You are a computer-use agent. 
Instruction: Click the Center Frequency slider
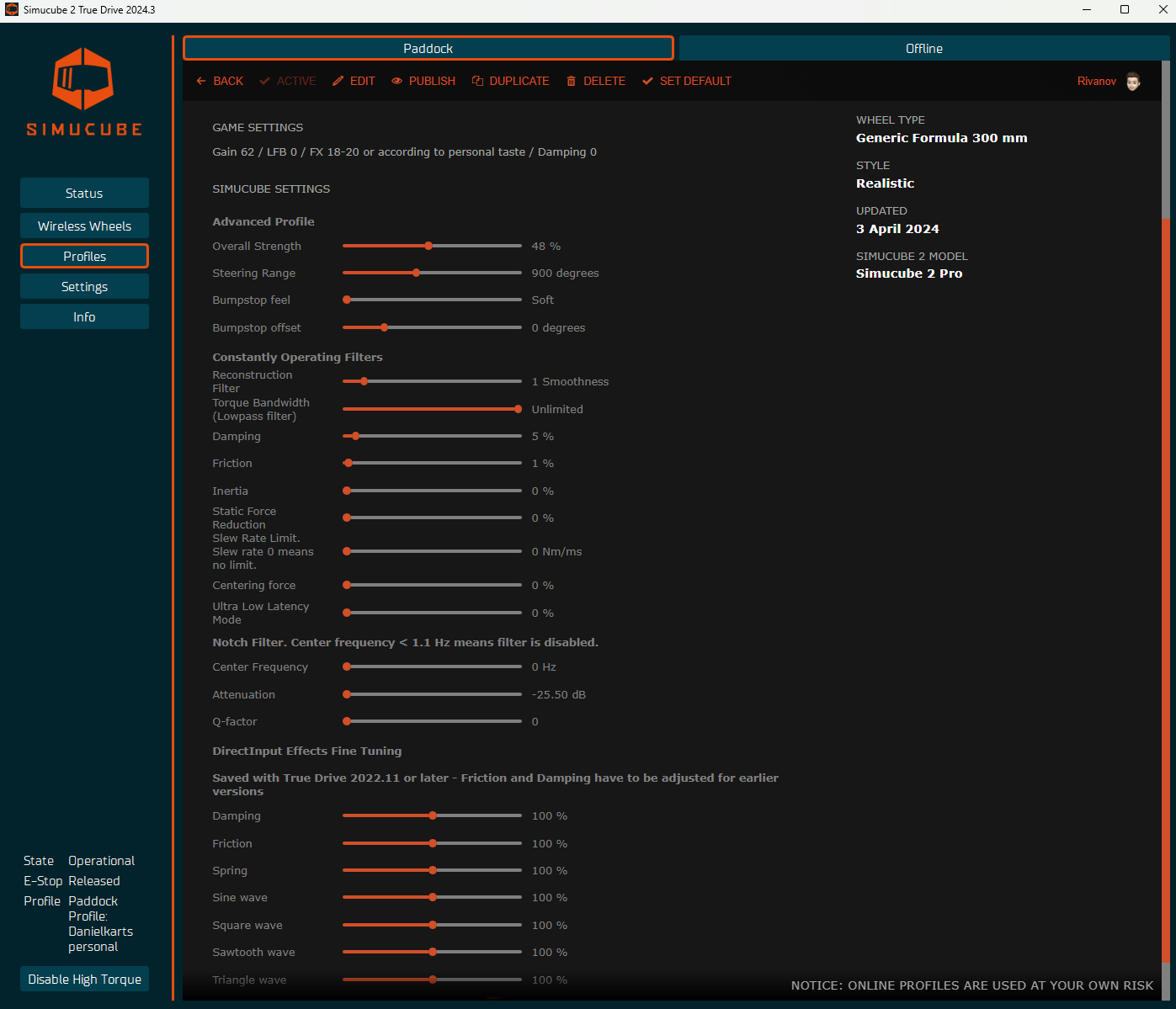(x=432, y=666)
